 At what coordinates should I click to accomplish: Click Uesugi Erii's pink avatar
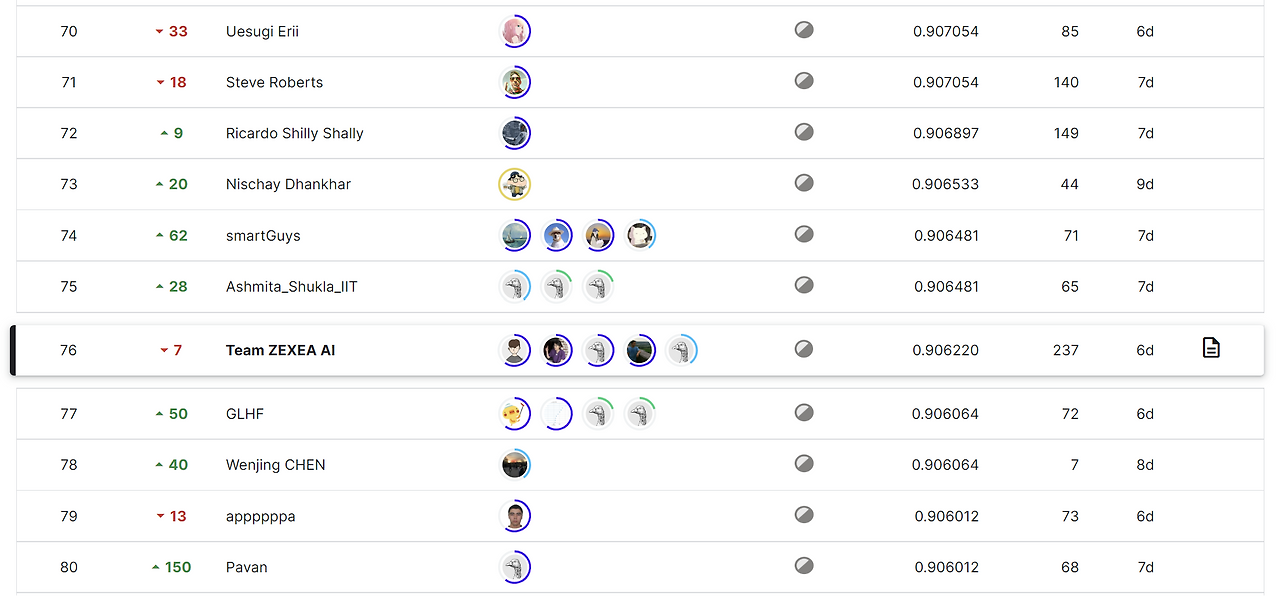point(514,31)
